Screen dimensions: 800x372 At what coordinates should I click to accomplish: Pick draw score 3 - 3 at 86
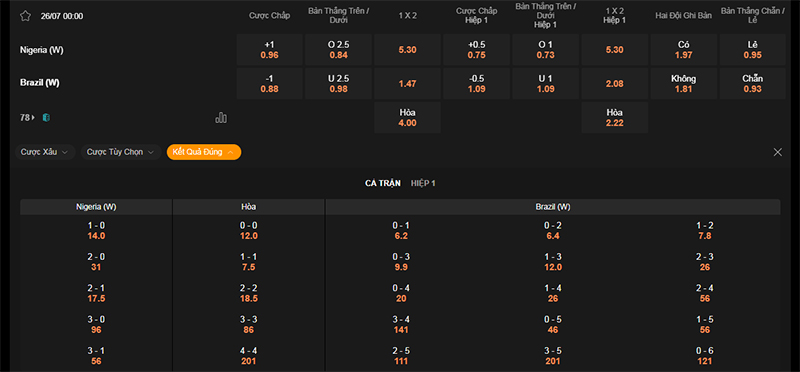pos(248,325)
